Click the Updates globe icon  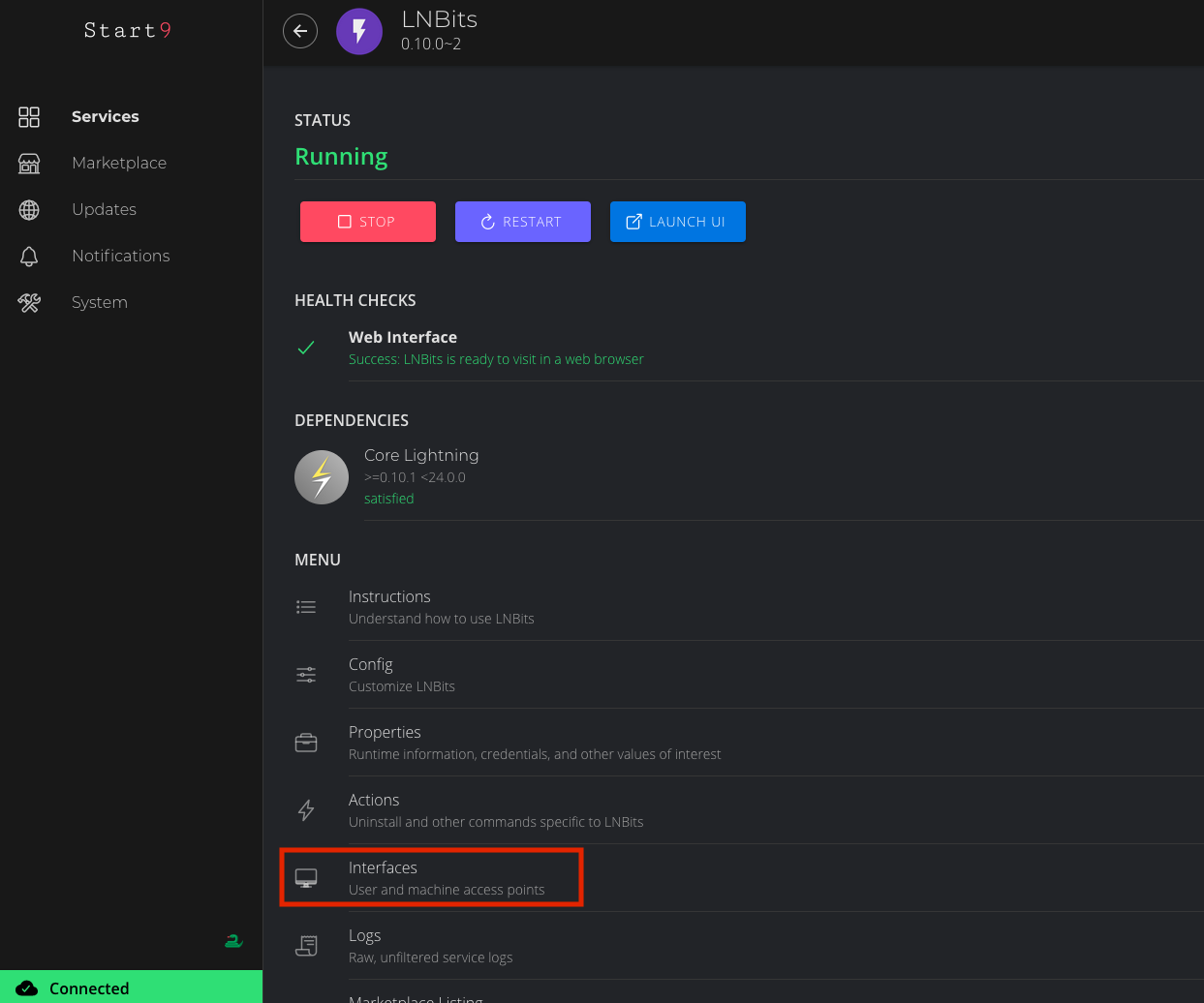29,210
